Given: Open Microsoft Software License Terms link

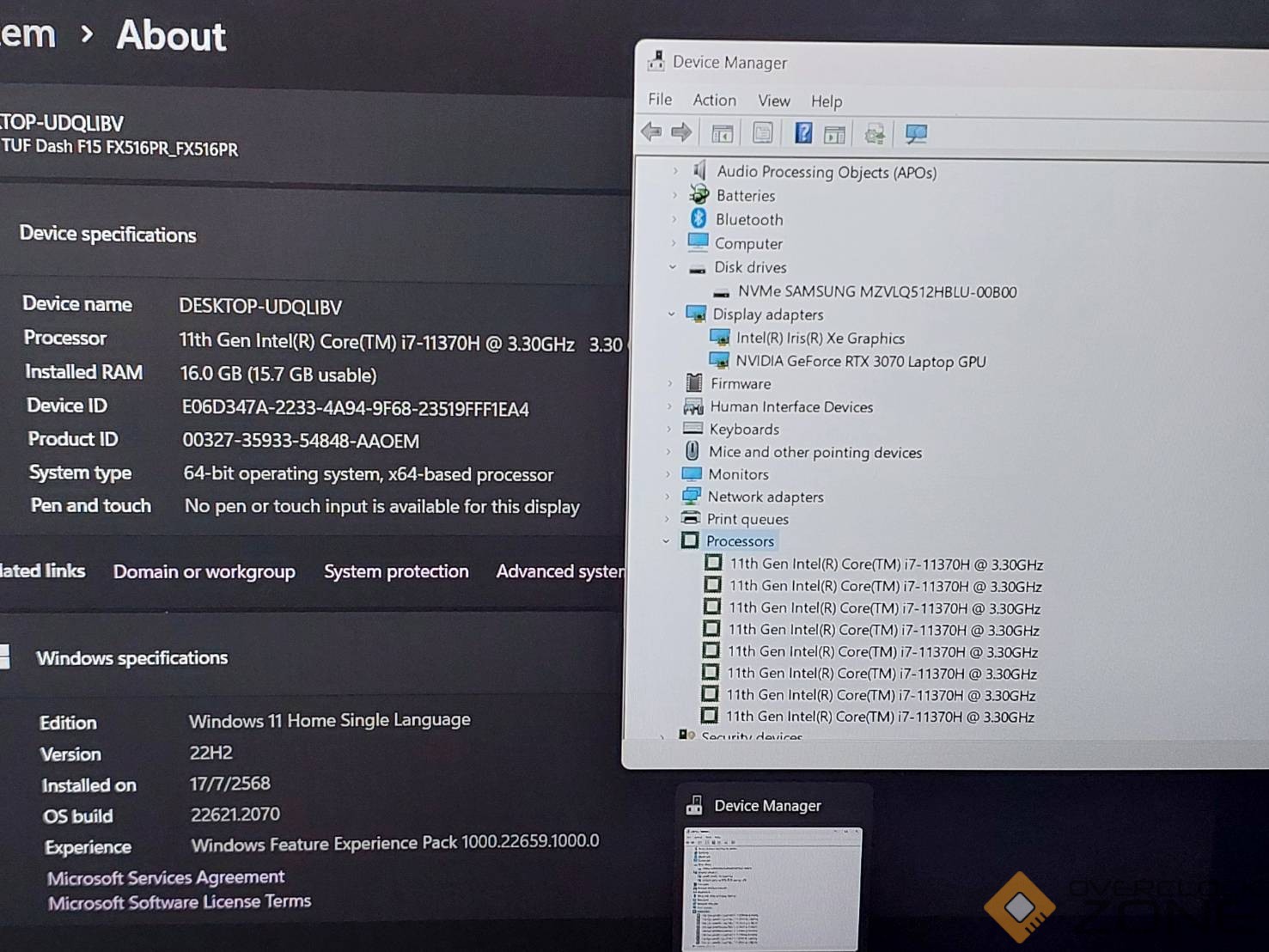Looking at the screenshot, I should coord(180,902).
